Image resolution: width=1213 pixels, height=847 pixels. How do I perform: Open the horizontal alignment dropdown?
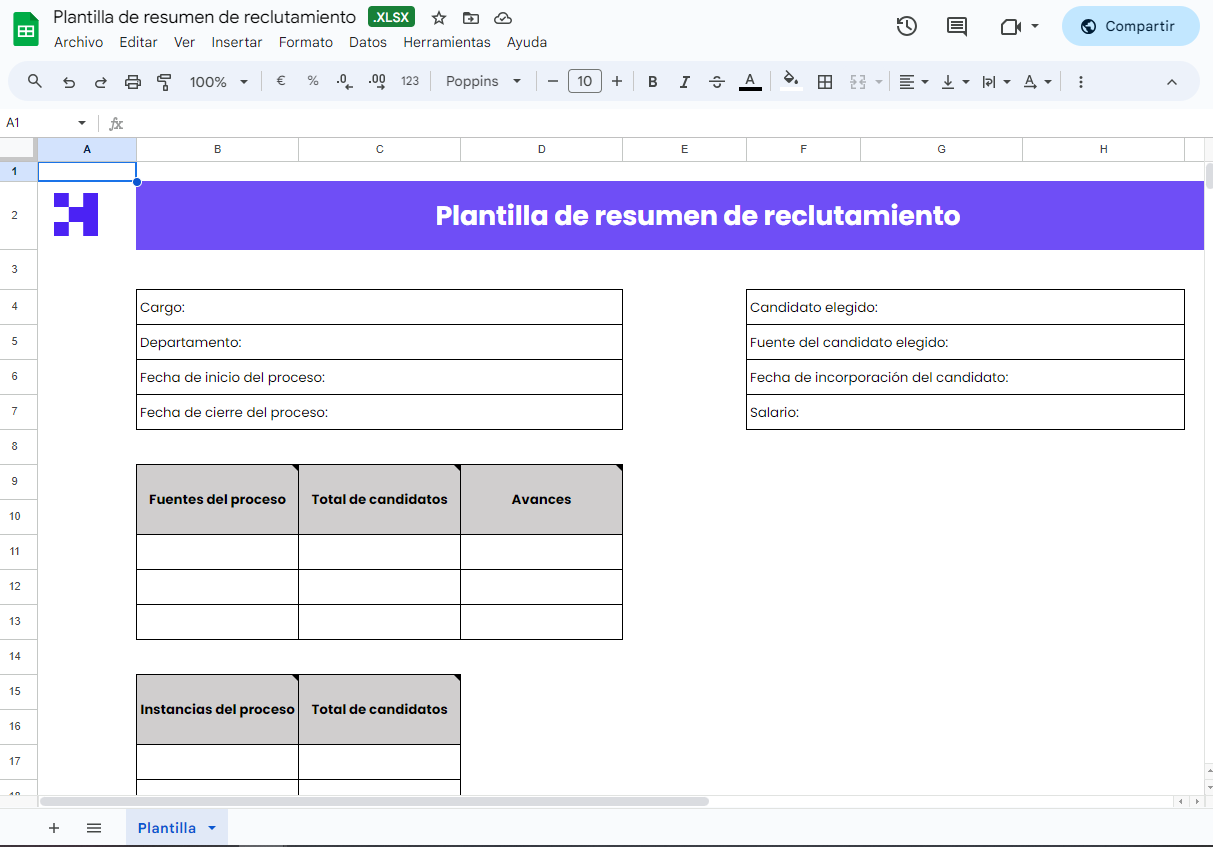(x=913, y=81)
